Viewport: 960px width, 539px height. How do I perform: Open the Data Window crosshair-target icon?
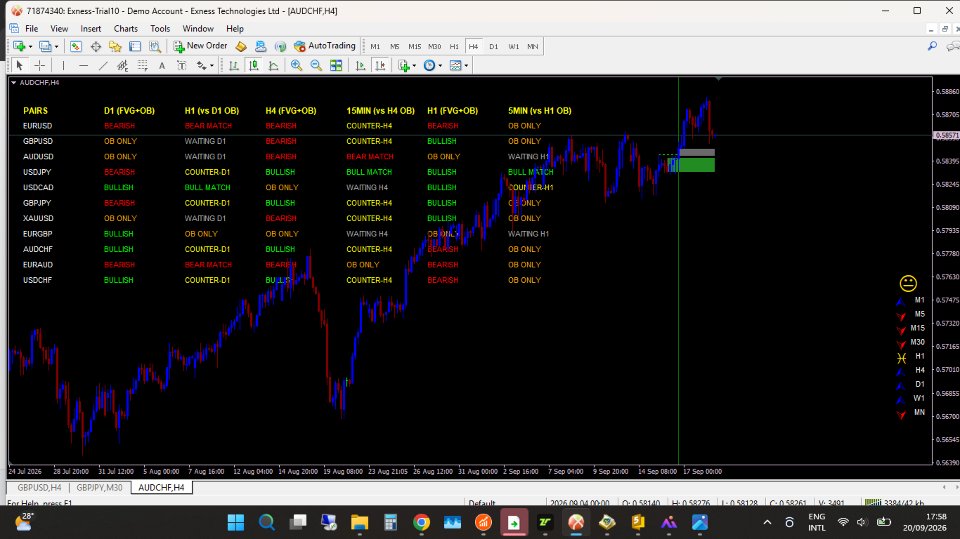pos(96,46)
